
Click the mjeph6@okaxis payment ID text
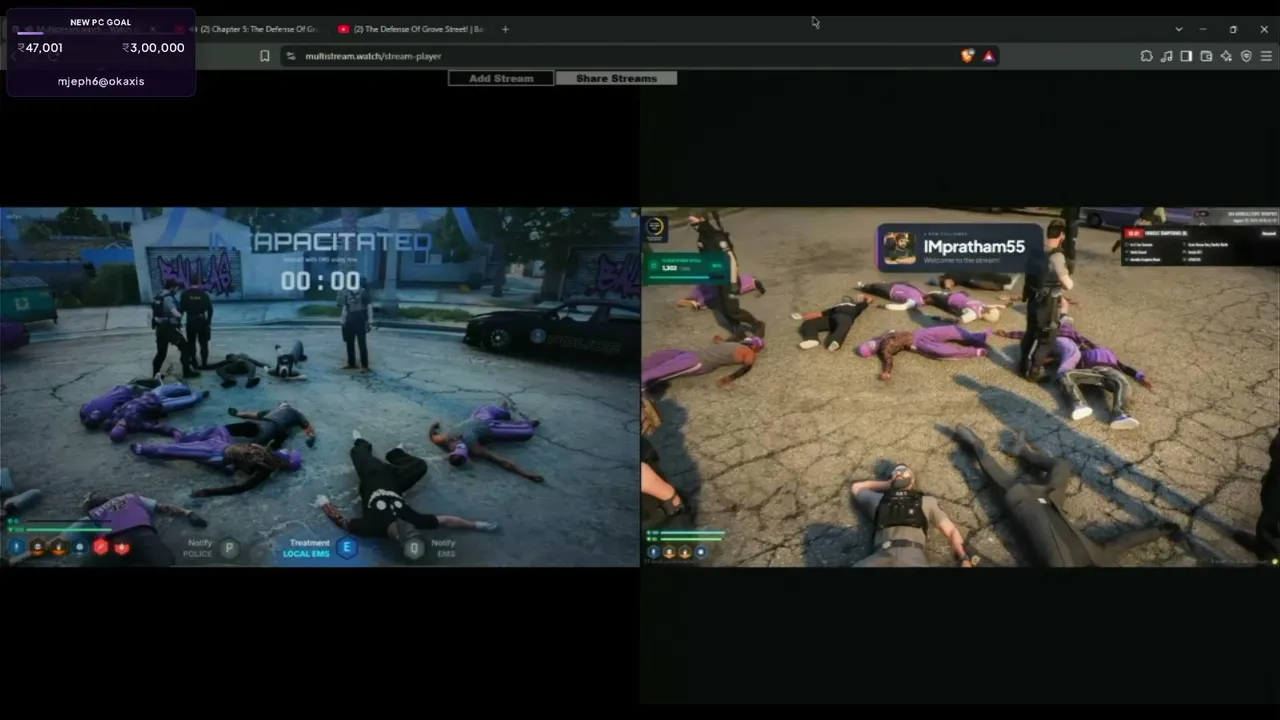(x=101, y=81)
